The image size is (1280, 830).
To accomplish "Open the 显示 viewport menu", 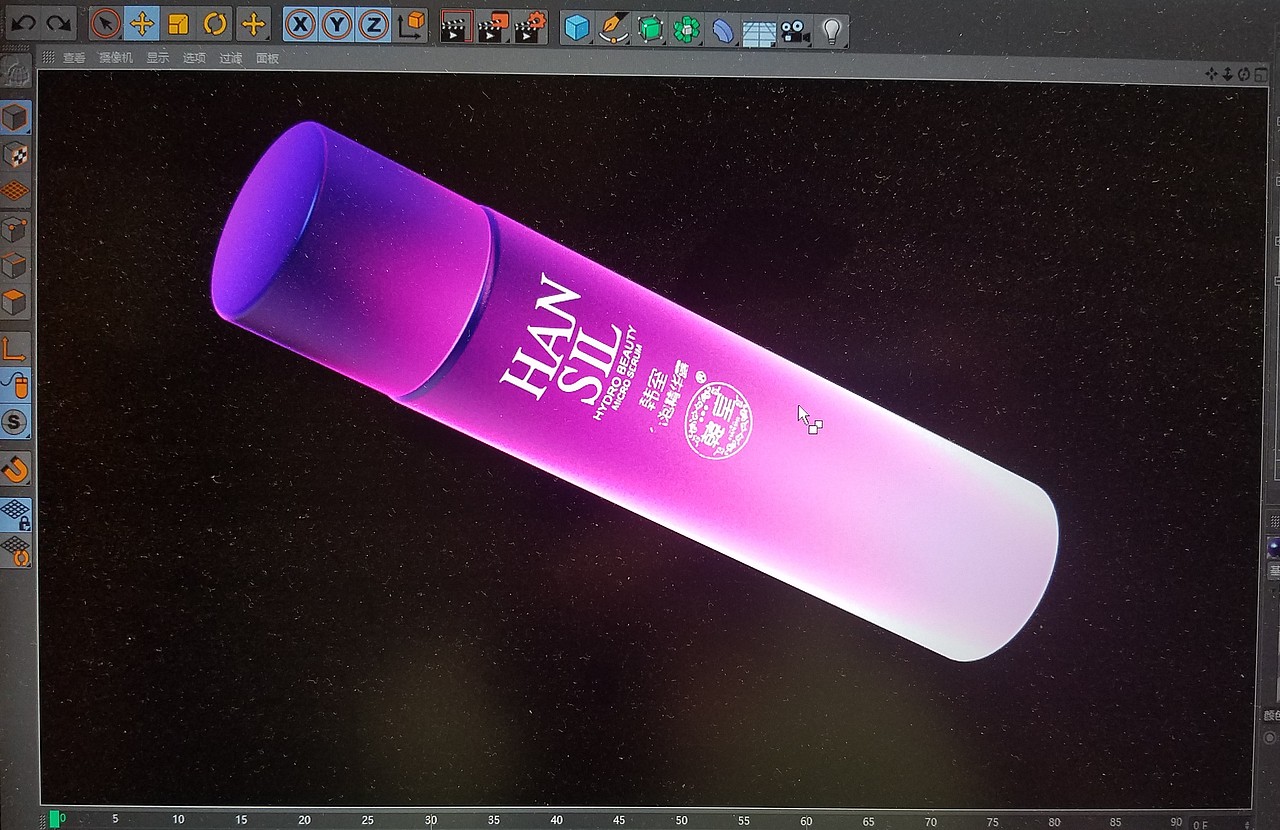I will (x=158, y=58).
